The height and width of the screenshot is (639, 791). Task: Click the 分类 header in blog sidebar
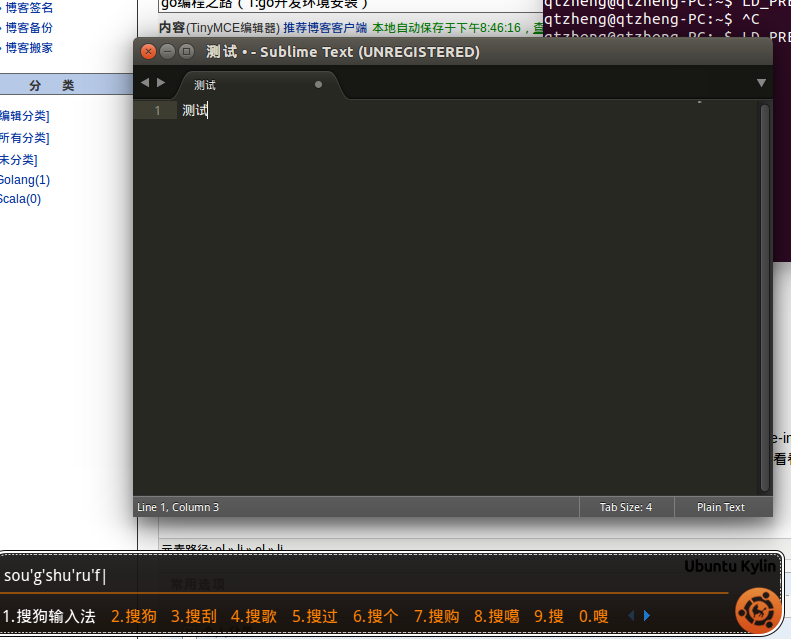pyautogui.click(x=51, y=85)
